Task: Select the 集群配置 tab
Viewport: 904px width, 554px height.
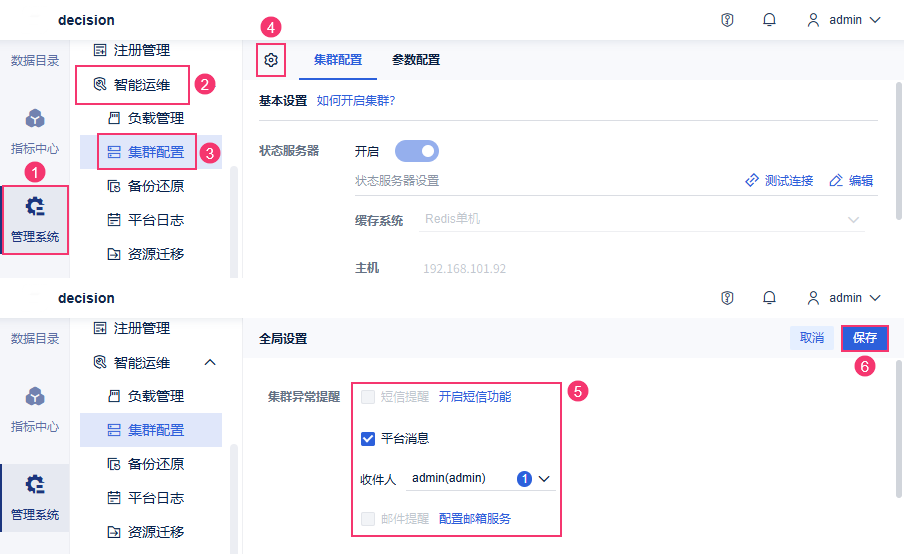Action: (338, 60)
